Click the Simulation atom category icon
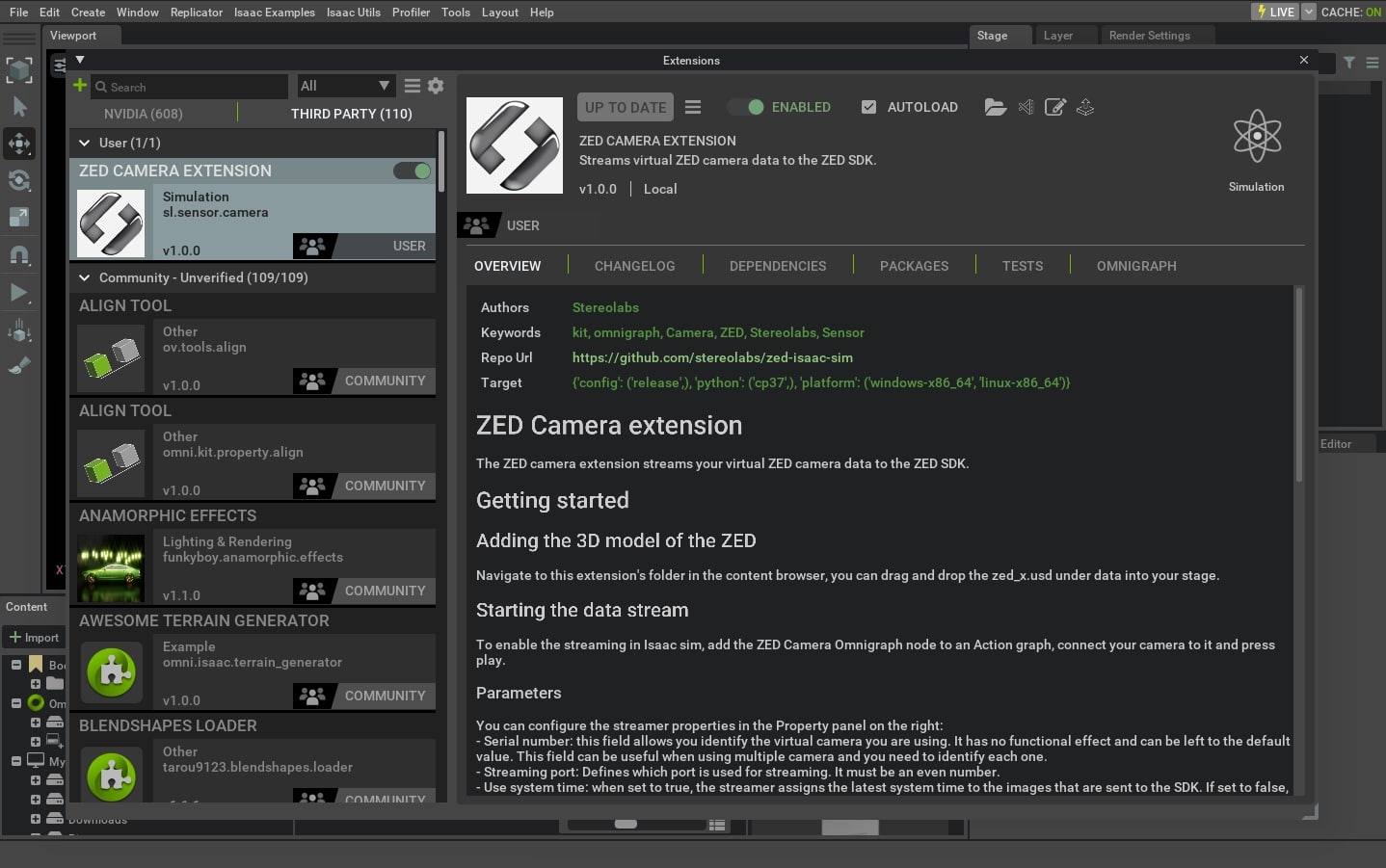Screen dimensions: 1386x868 1257,136
